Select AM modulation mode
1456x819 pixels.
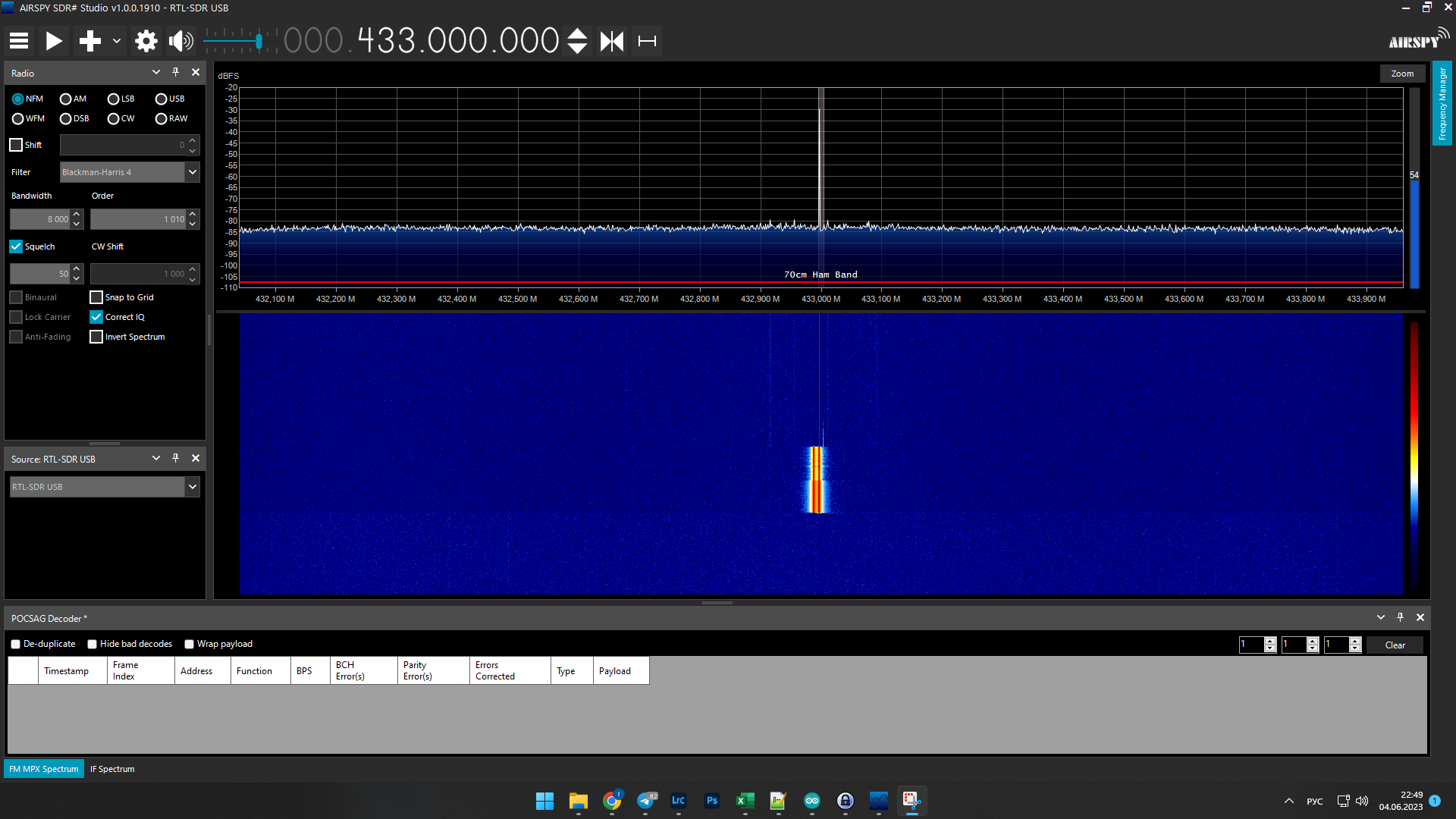(x=73, y=99)
